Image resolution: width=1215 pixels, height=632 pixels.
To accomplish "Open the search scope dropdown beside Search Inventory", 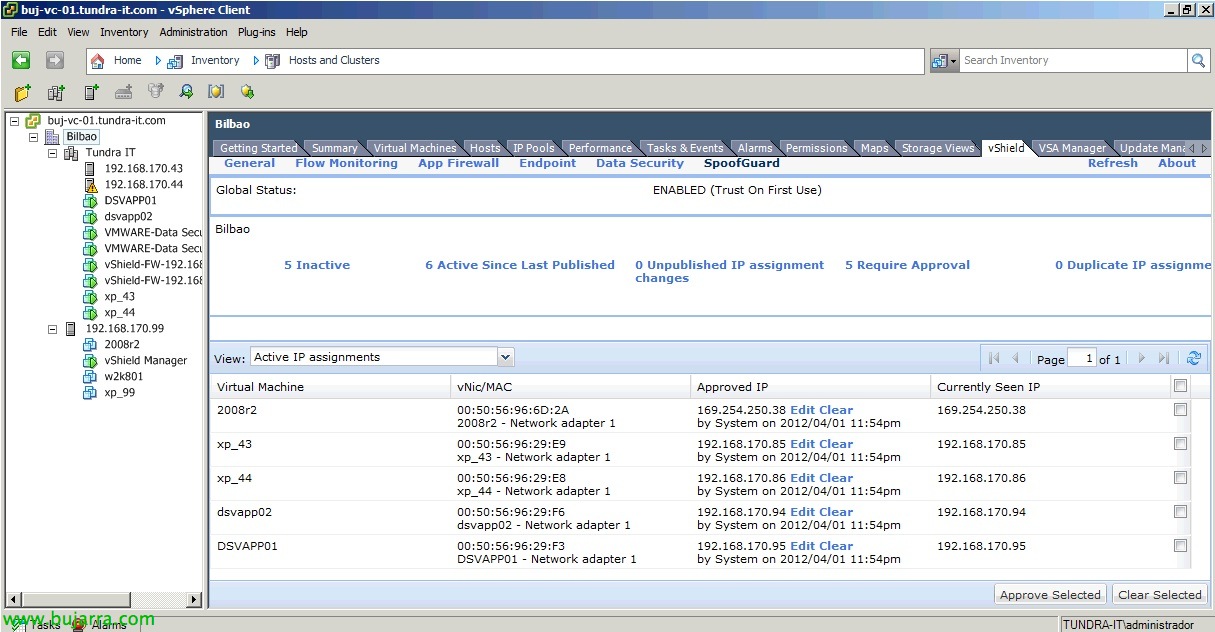I will (944, 61).
